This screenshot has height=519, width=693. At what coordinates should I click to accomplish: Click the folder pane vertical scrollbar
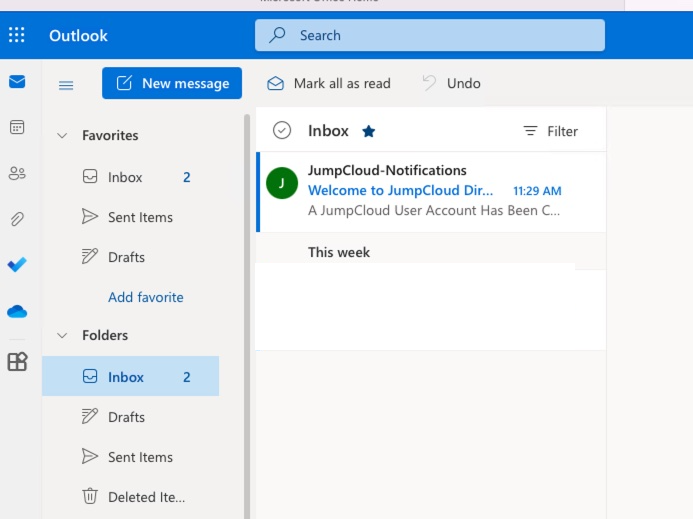(x=247, y=316)
